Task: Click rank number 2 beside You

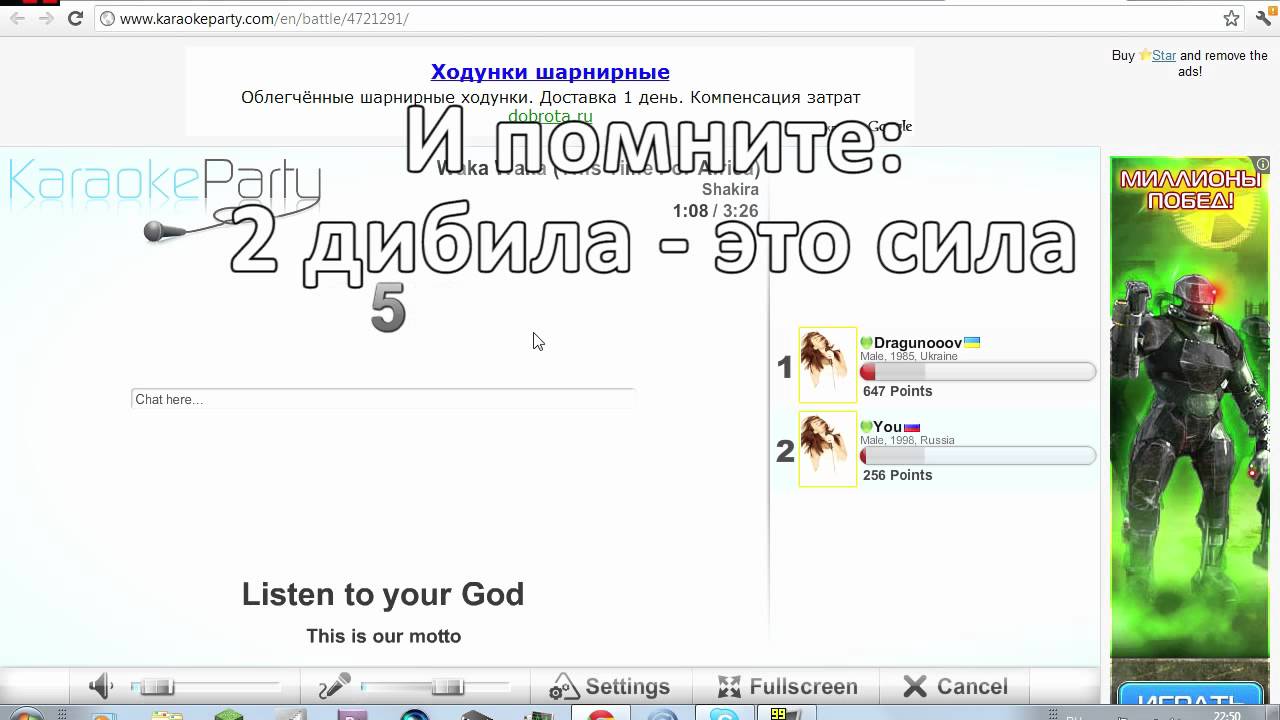Action: [x=785, y=452]
